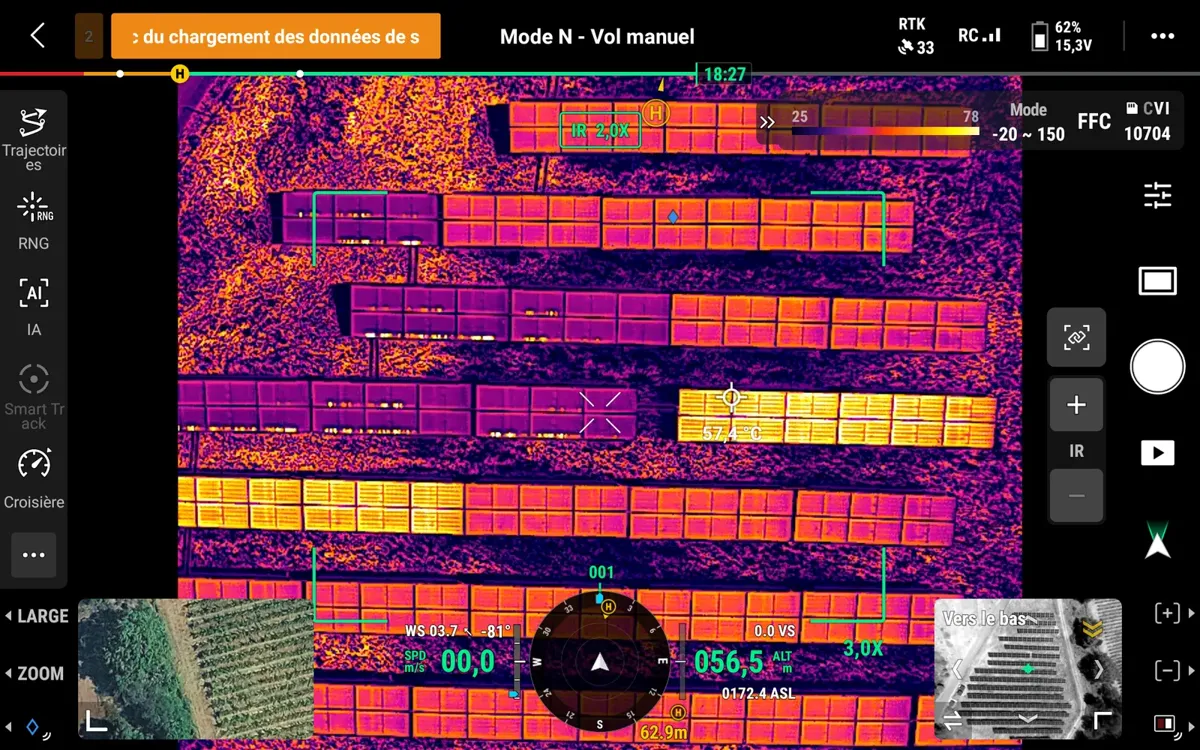Open the orange data loading notification banner
This screenshot has width=1200, height=750.
276,37
